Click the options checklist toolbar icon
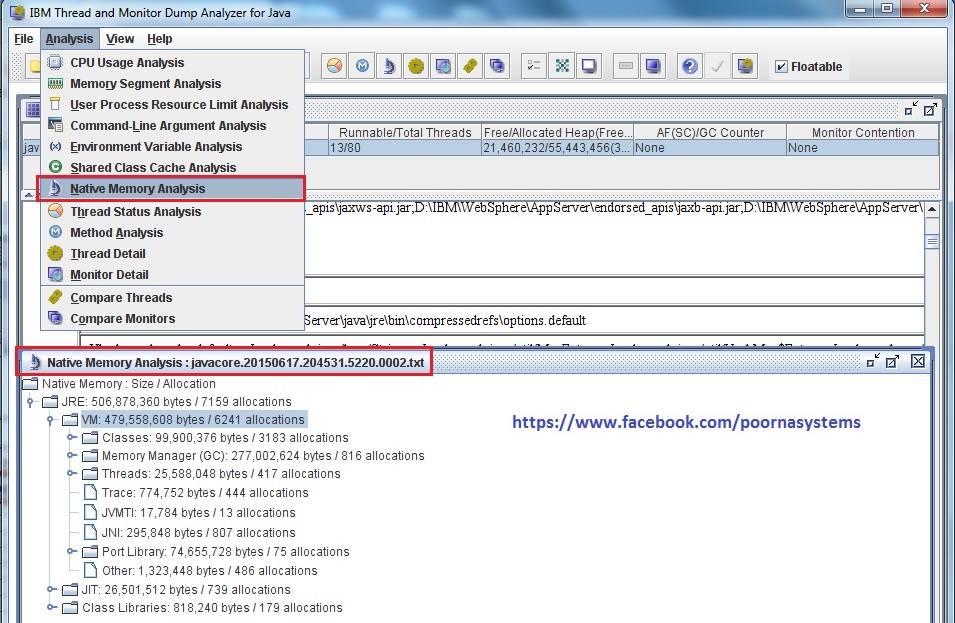The height and width of the screenshot is (623, 955). pyautogui.click(x=534, y=66)
